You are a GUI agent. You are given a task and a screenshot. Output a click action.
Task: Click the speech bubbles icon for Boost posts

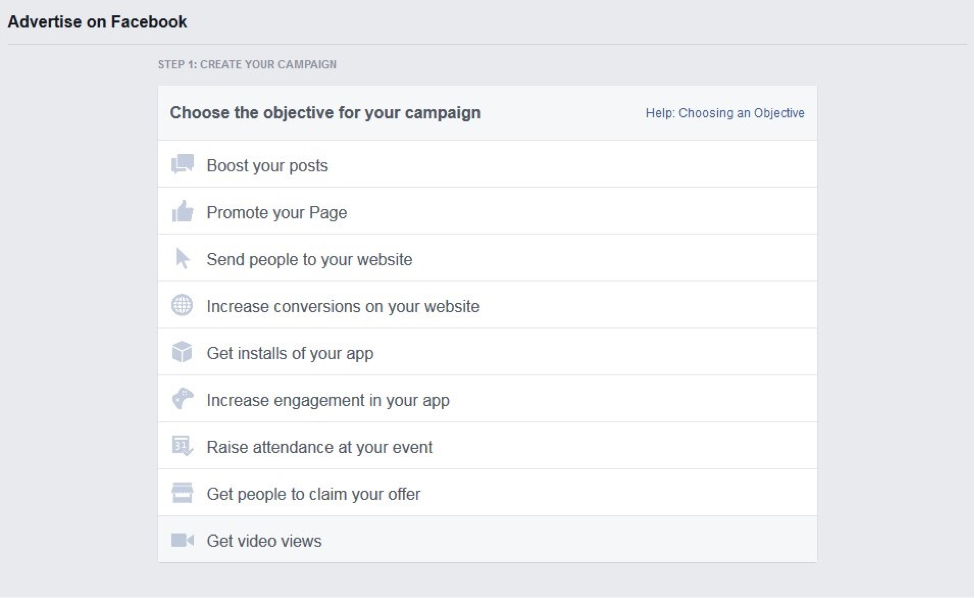point(181,165)
